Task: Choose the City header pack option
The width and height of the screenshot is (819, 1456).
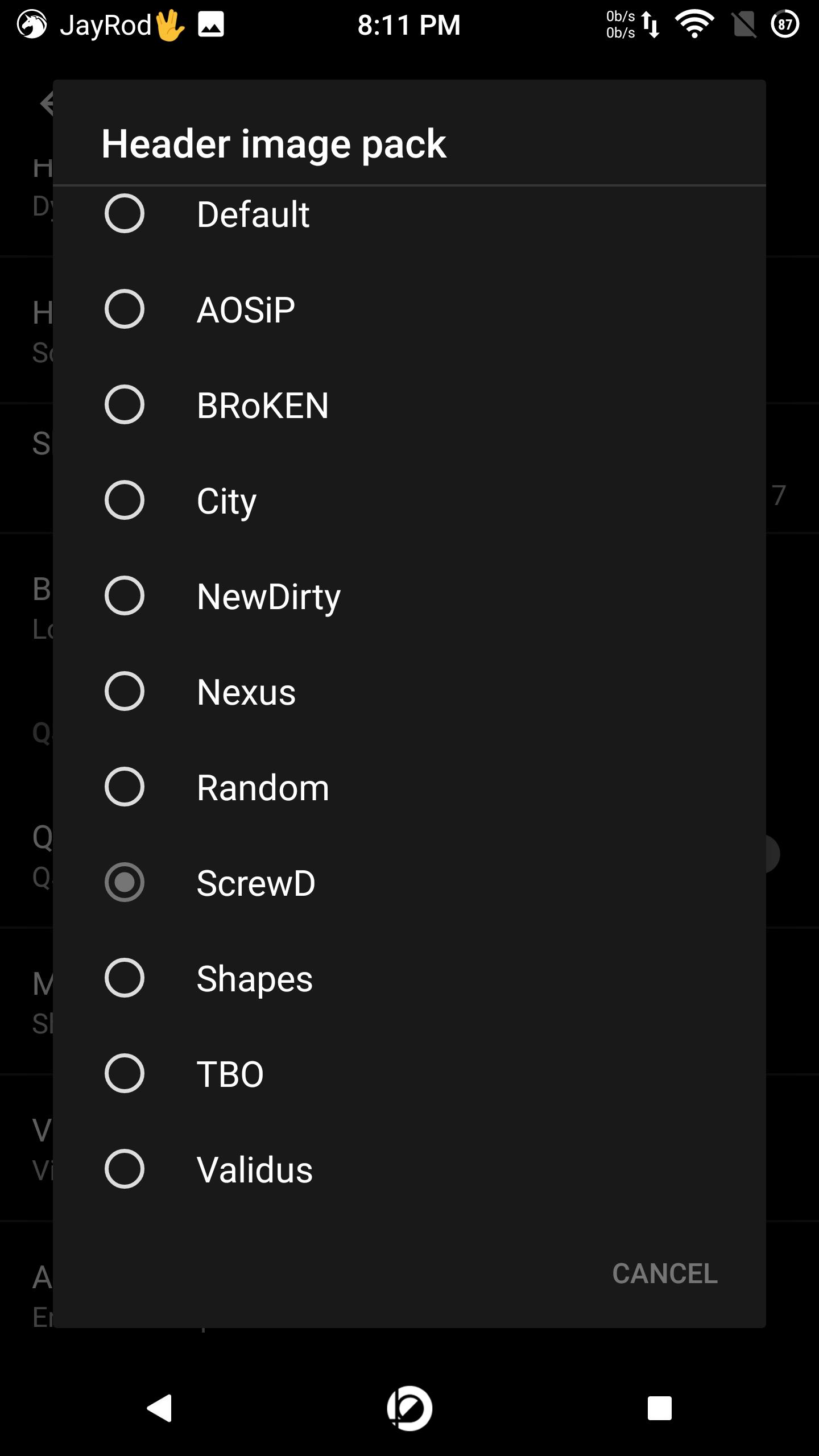Action: click(x=409, y=500)
